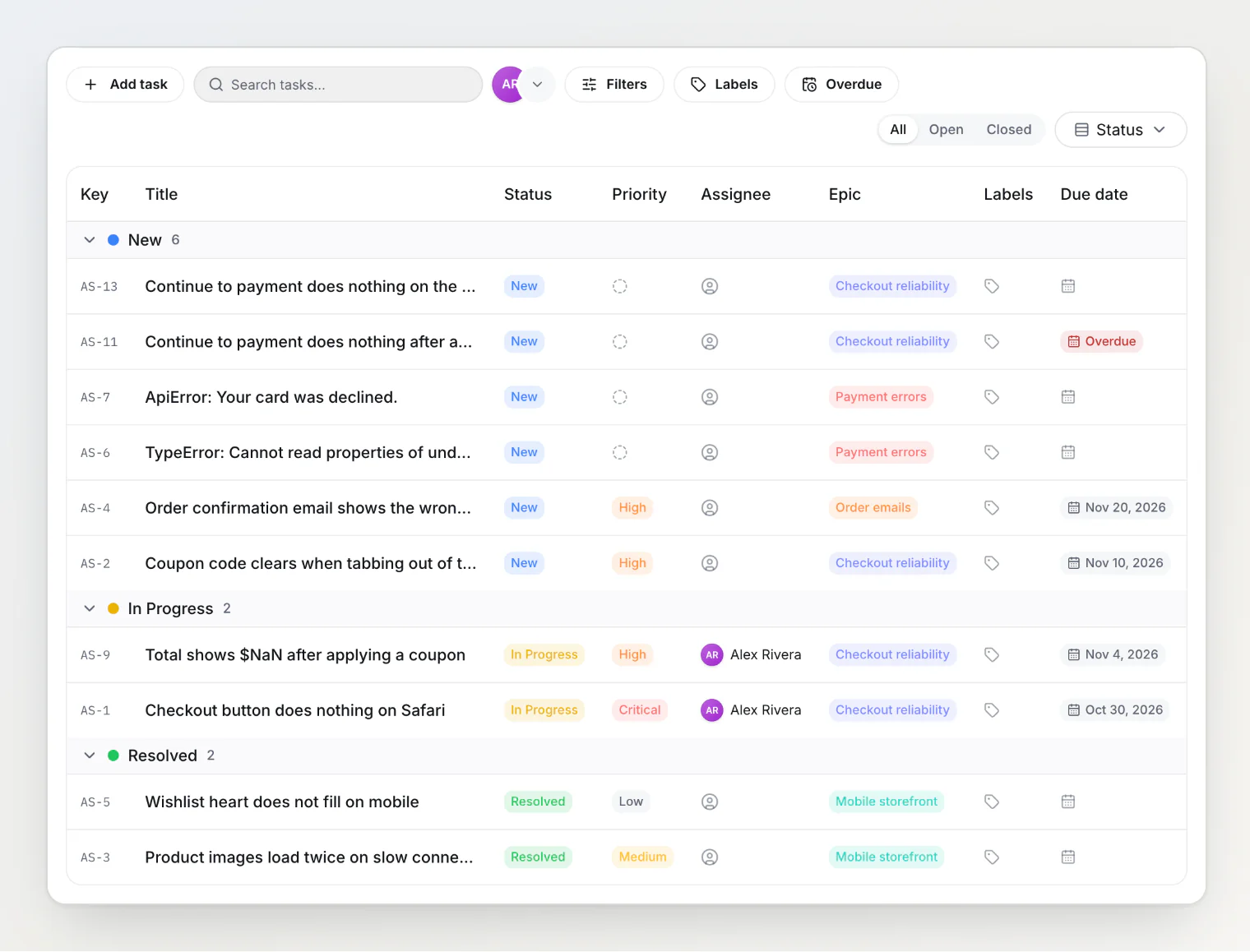Switch to the Open tab
This screenshot has height=952, width=1250.
(x=946, y=130)
